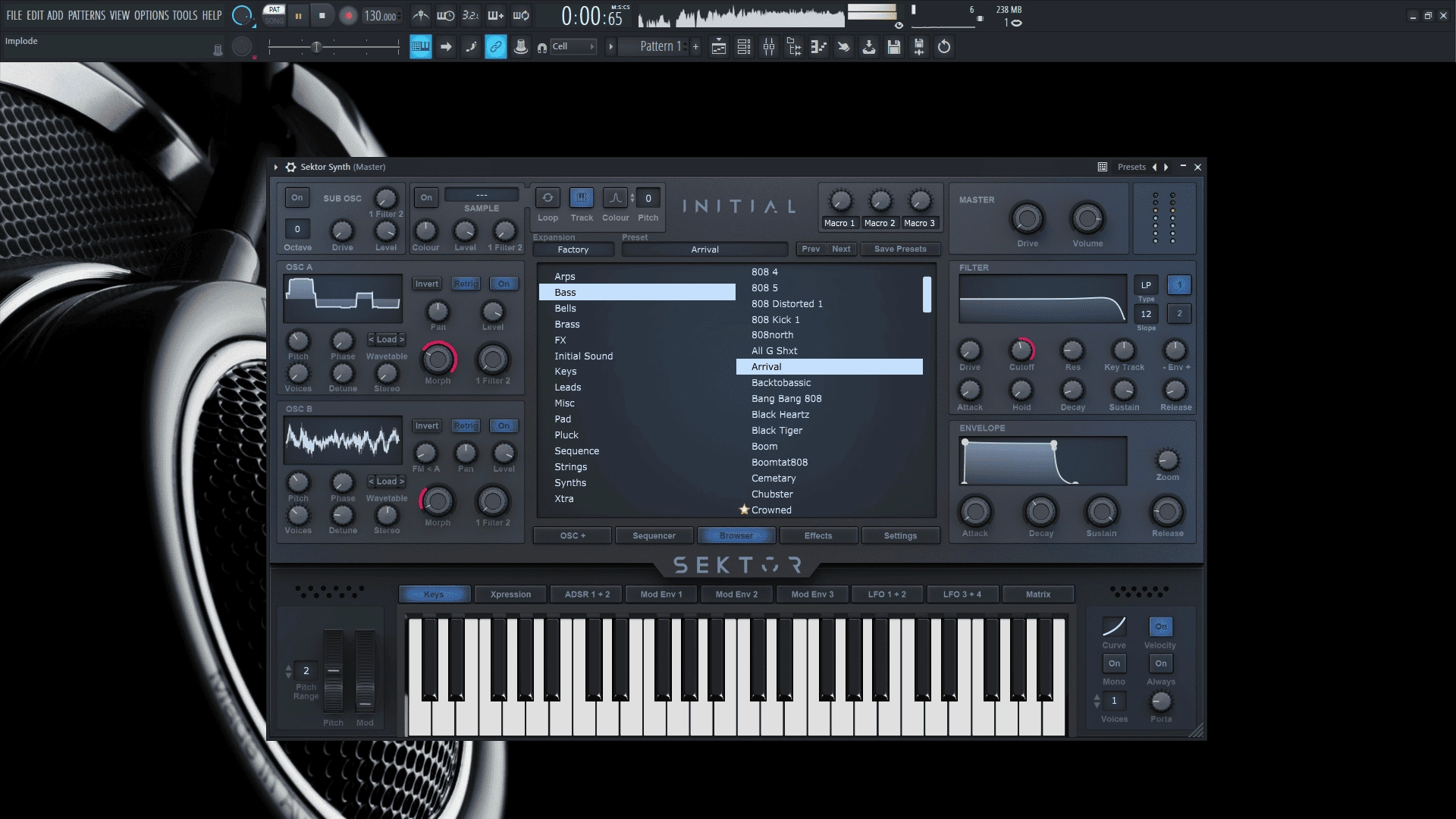The width and height of the screenshot is (1456, 819).
Task: Toggle SAMPLE On switch
Action: [x=426, y=198]
